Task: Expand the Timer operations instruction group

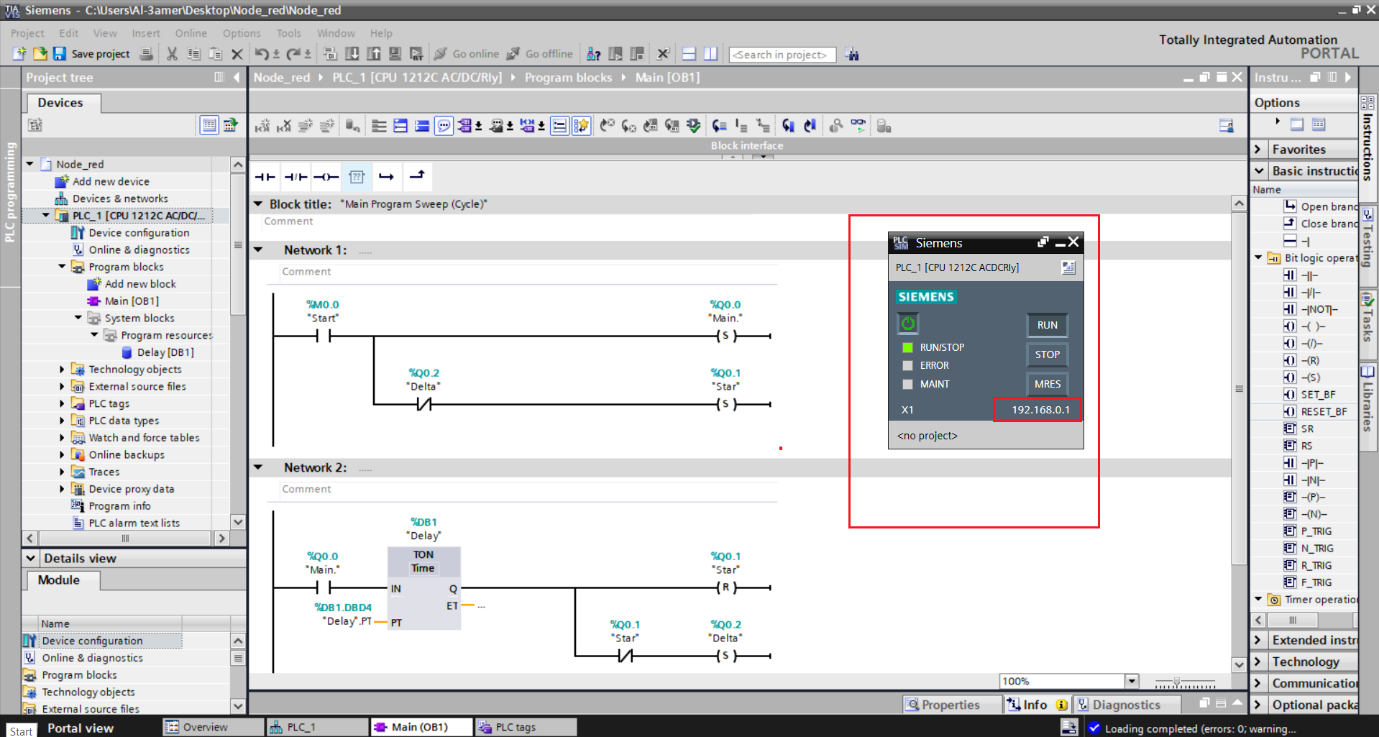Action: 1258,601
